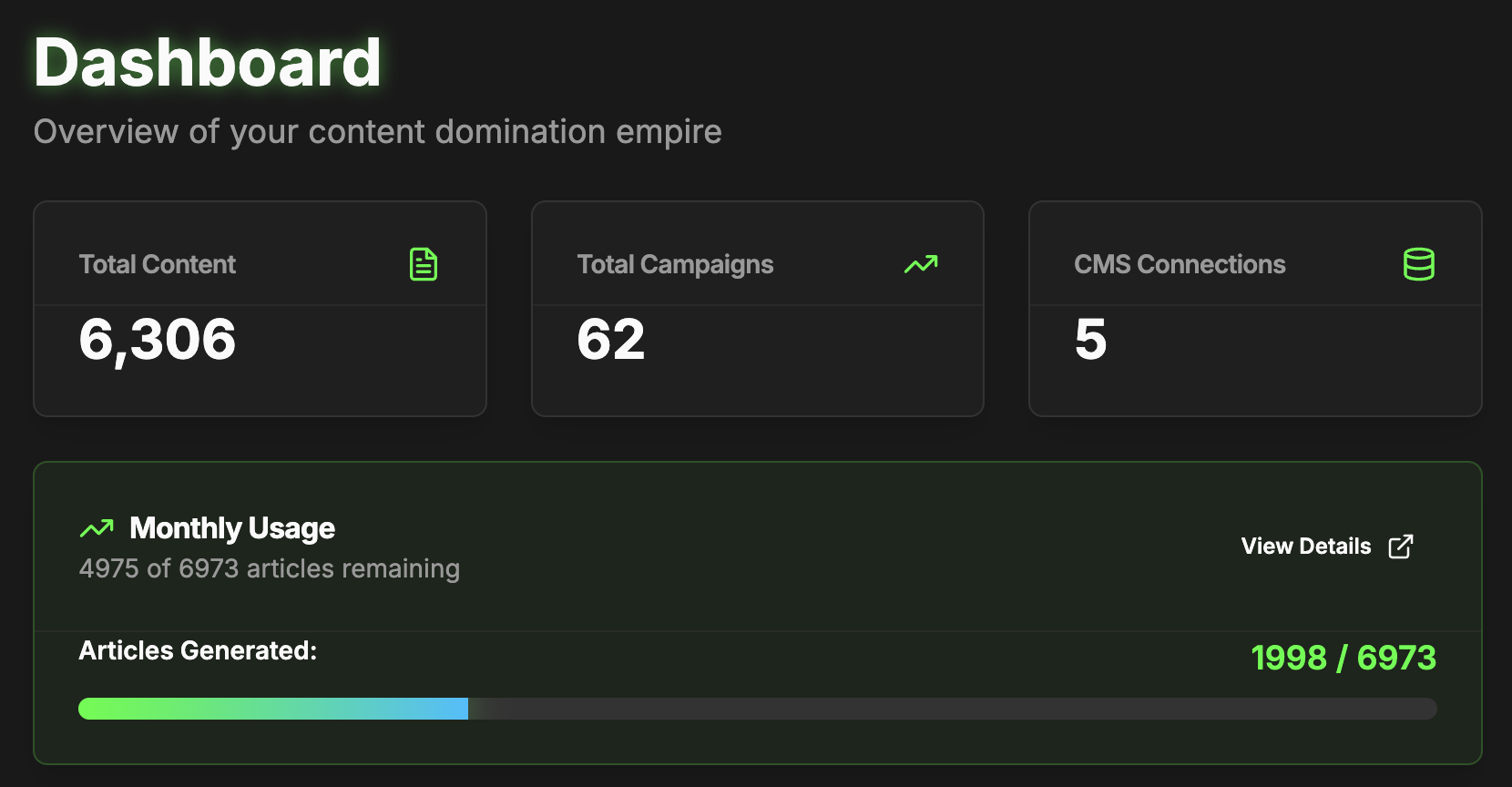Click the external link icon next to View Details
The height and width of the screenshot is (787, 1512).
[x=1401, y=547]
